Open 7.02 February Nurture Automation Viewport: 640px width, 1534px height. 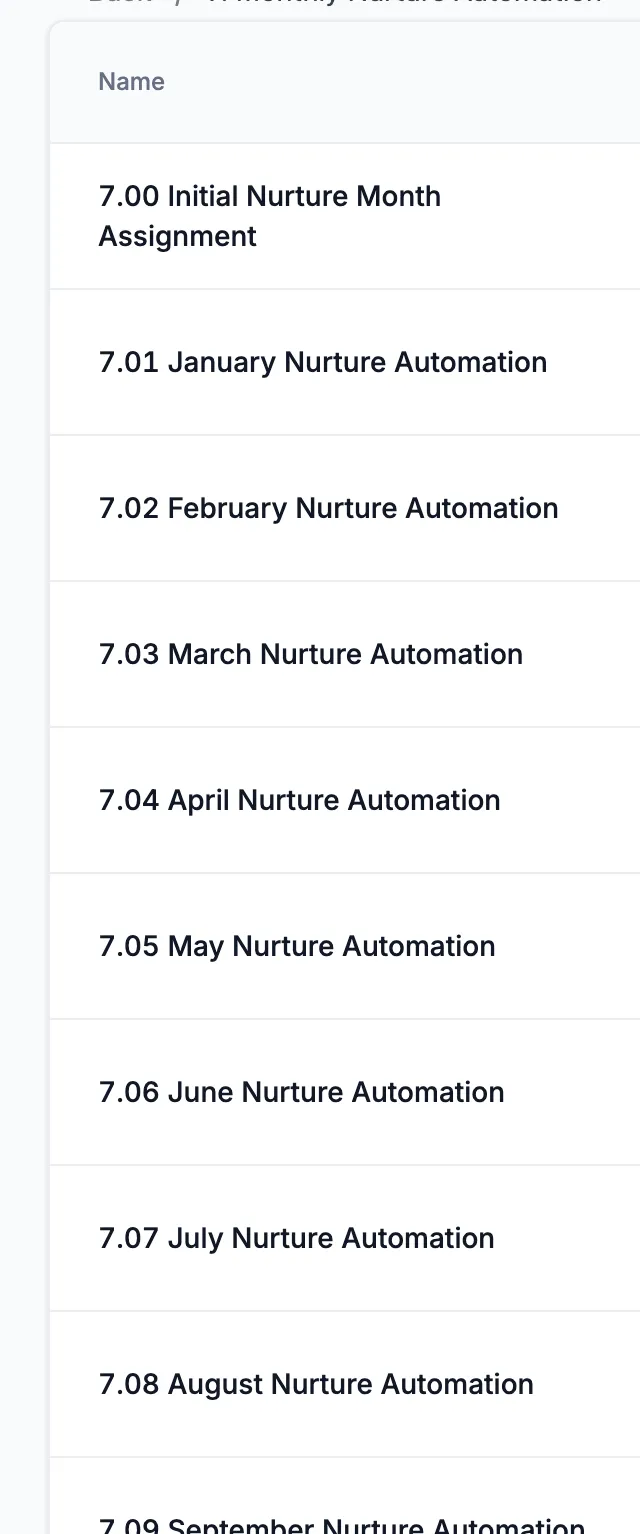pyautogui.click(x=328, y=508)
